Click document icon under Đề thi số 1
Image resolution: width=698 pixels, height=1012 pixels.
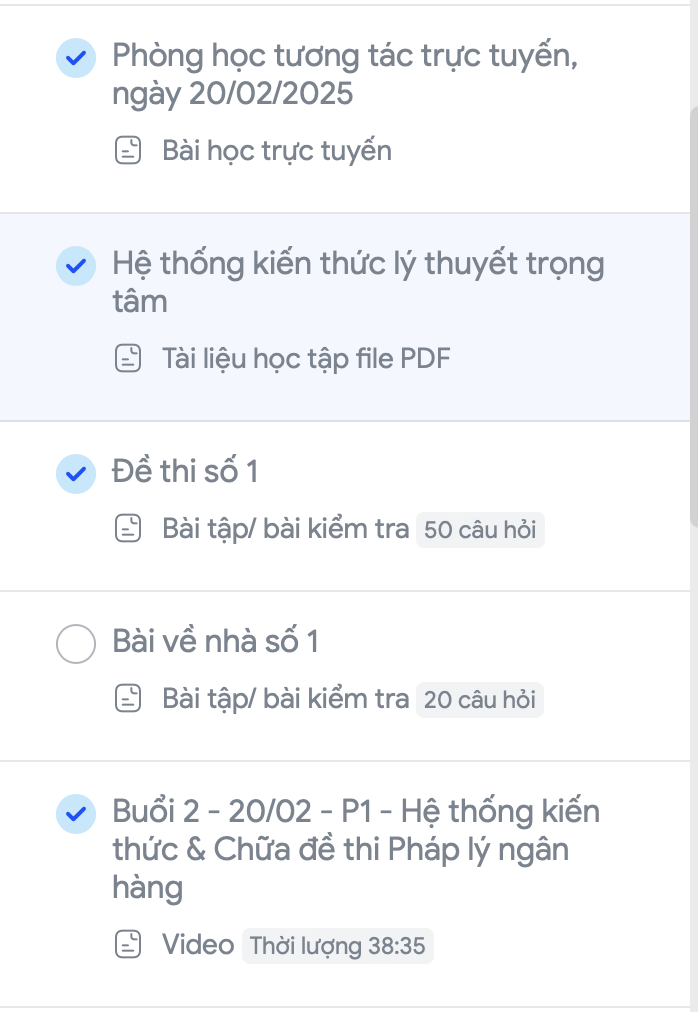click(128, 529)
